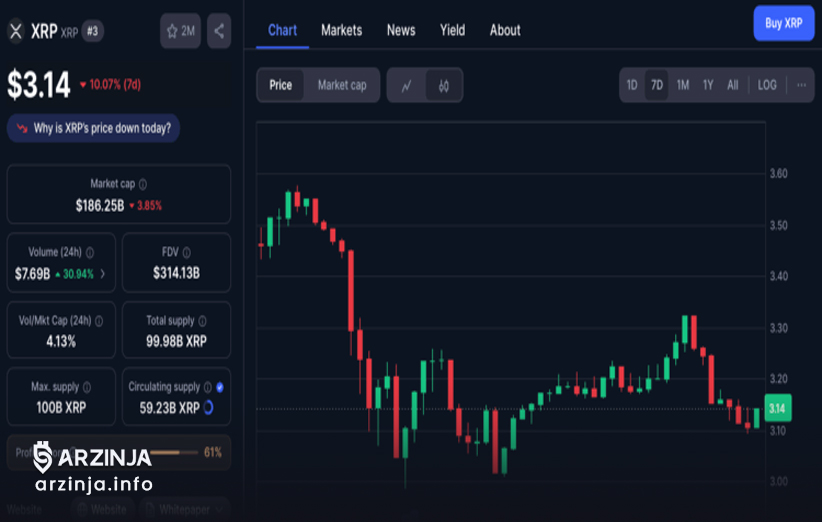Screen dimensions: 822x522
Task: Open the News tab
Action: pos(401,30)
